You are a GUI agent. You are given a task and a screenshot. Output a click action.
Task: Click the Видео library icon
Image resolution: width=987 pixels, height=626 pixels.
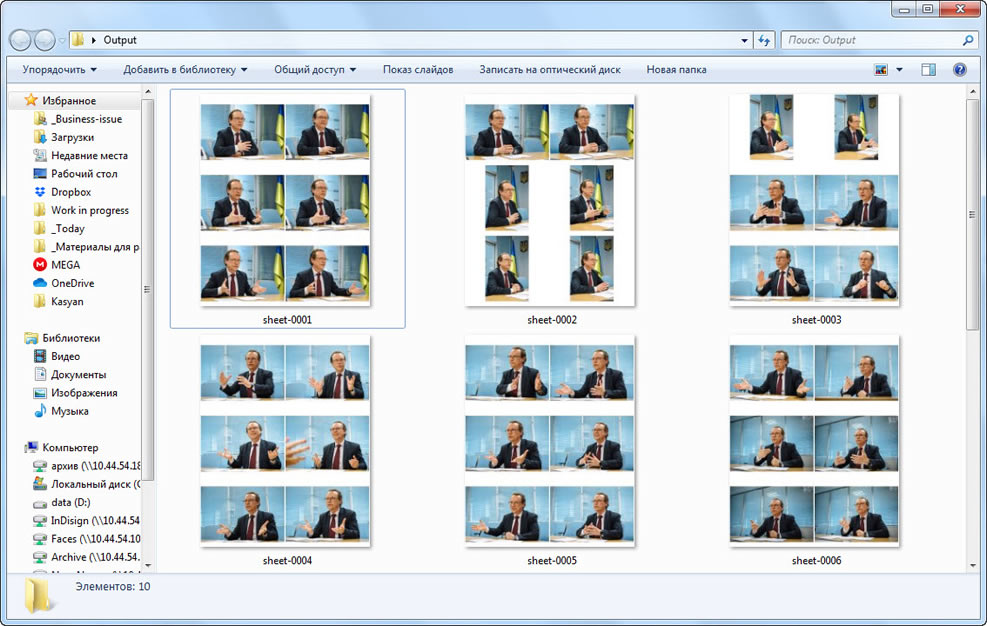(40, 356)
